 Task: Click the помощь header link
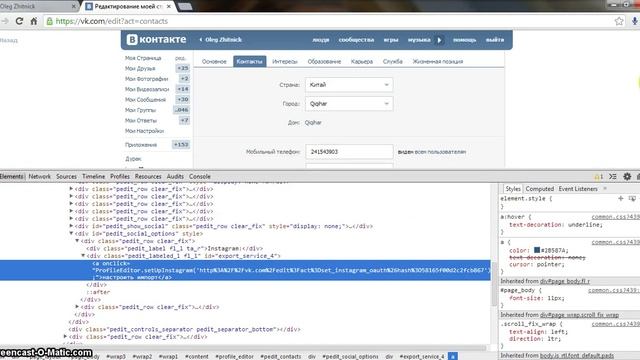(x=464, y=40)
